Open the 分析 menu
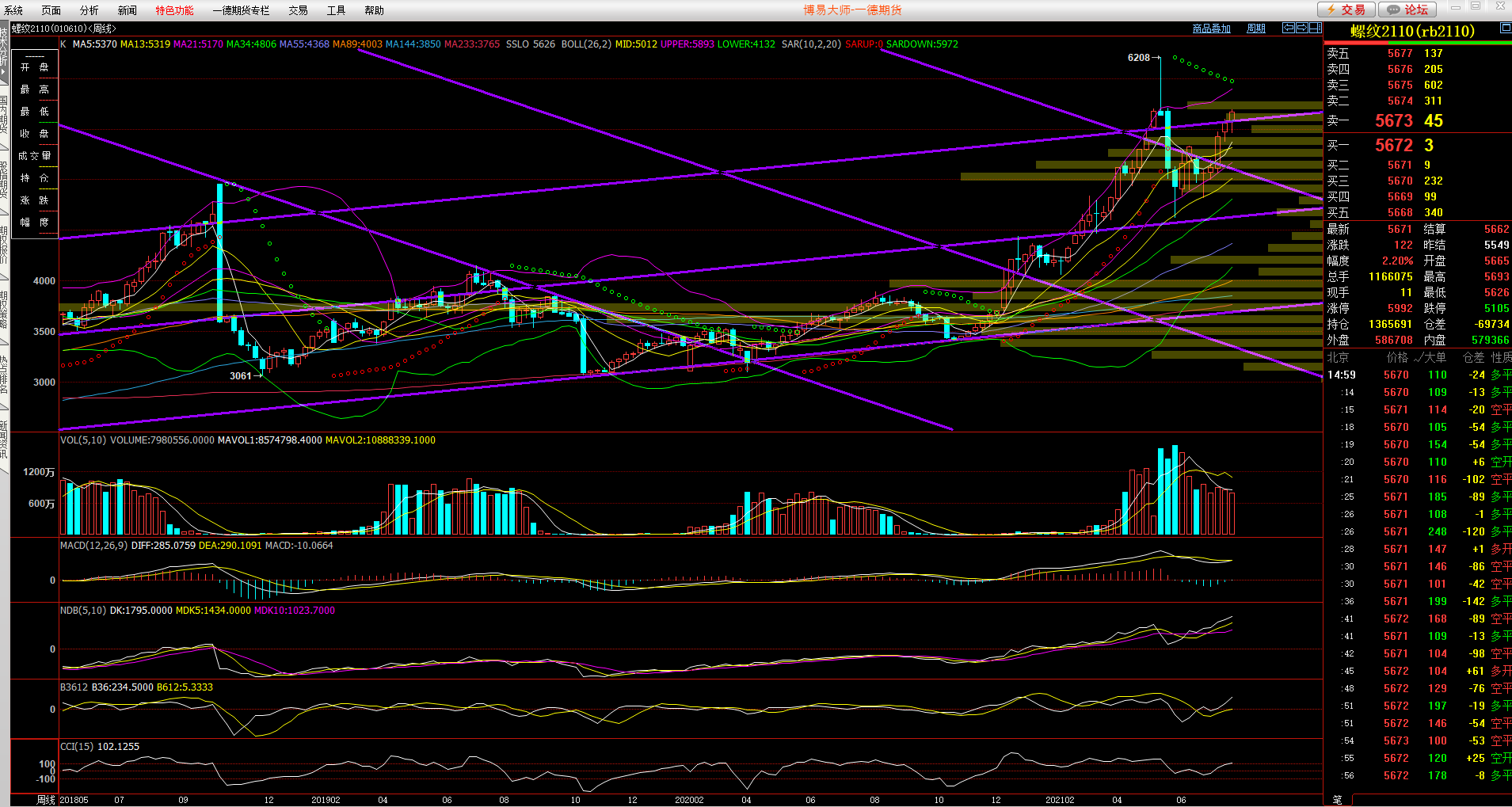This screenshot has height=807, width=1512. (90, 10)
